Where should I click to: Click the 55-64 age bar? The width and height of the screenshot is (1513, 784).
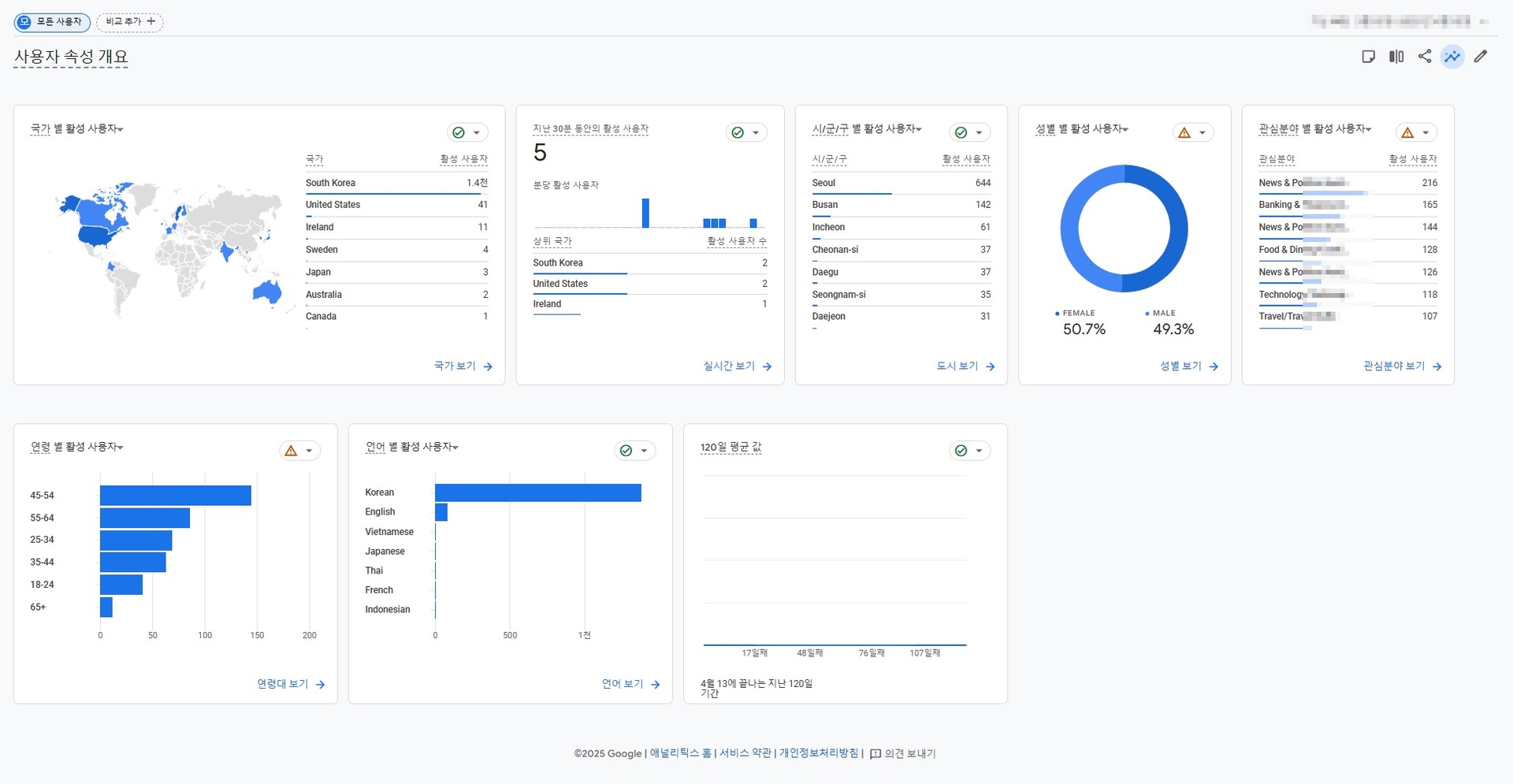[x=145, y=518]
